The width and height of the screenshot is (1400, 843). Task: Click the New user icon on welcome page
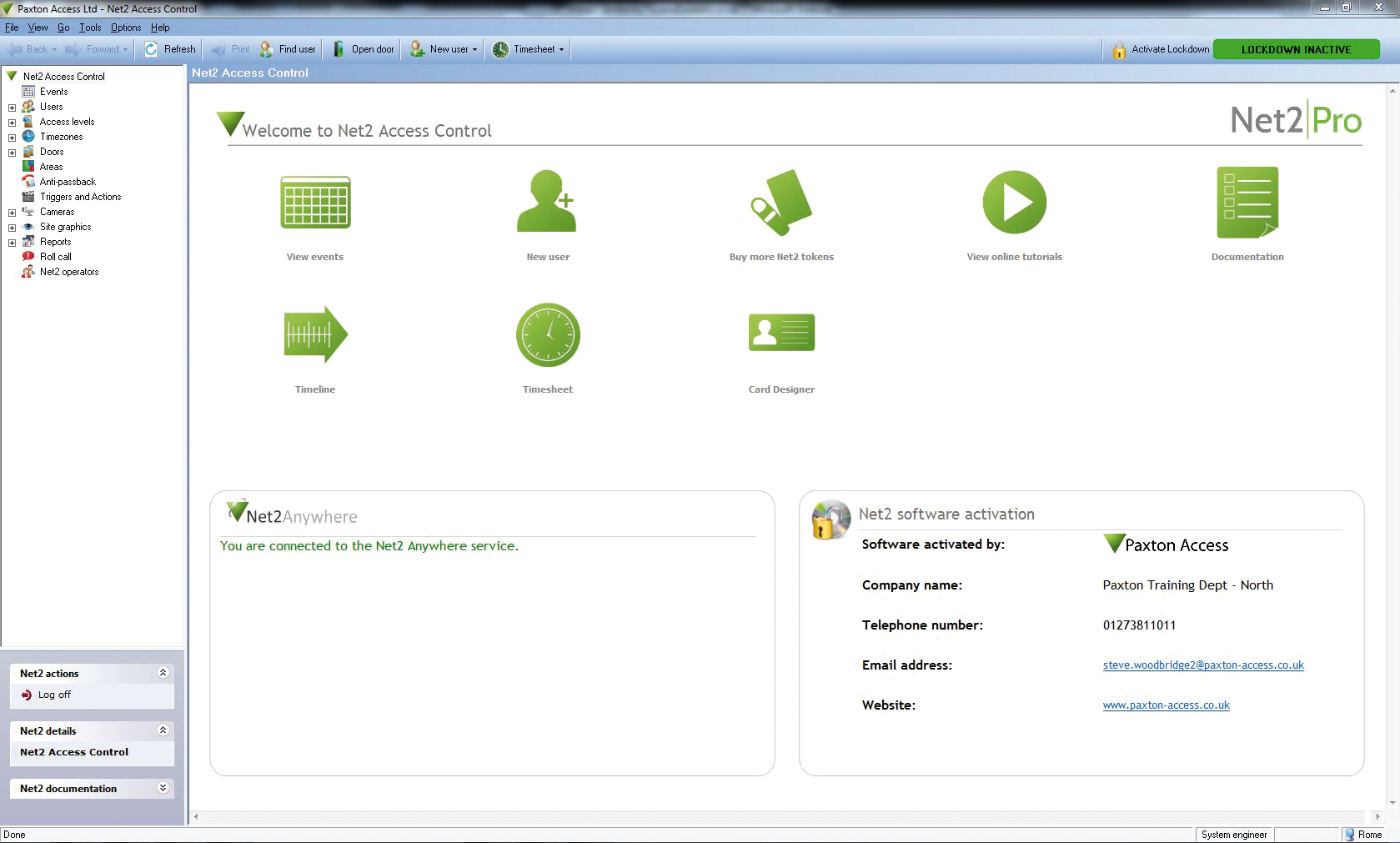click(x=548, y=201)
